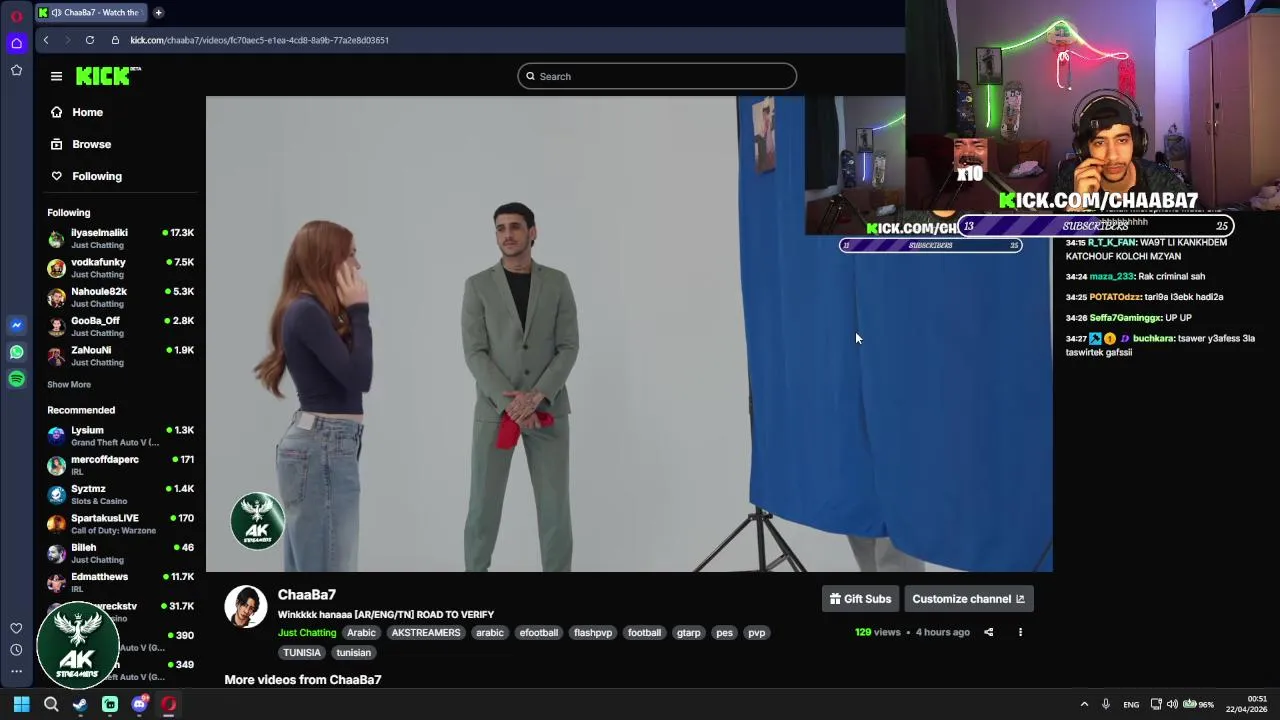Open Windows taskbar search
Image resolution: width=1280 pixels, height=720 pixels.
(51, 704)
